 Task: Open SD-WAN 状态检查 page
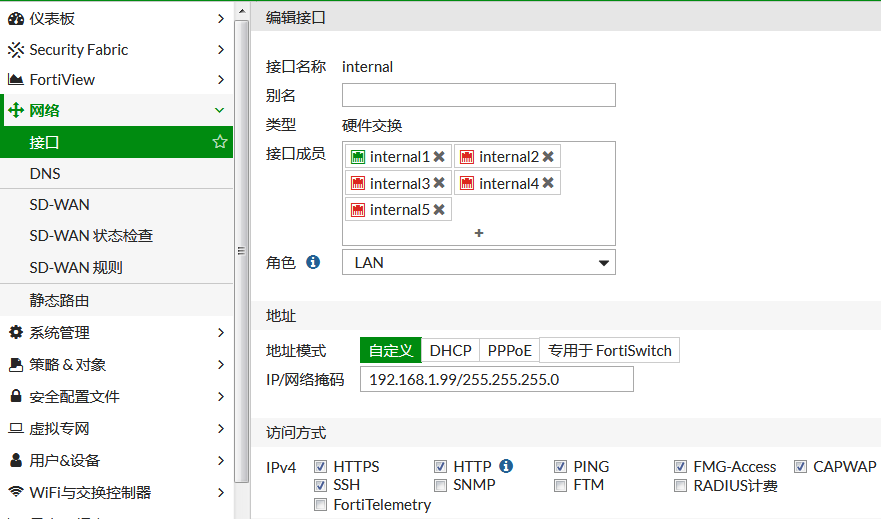point(116,236)
